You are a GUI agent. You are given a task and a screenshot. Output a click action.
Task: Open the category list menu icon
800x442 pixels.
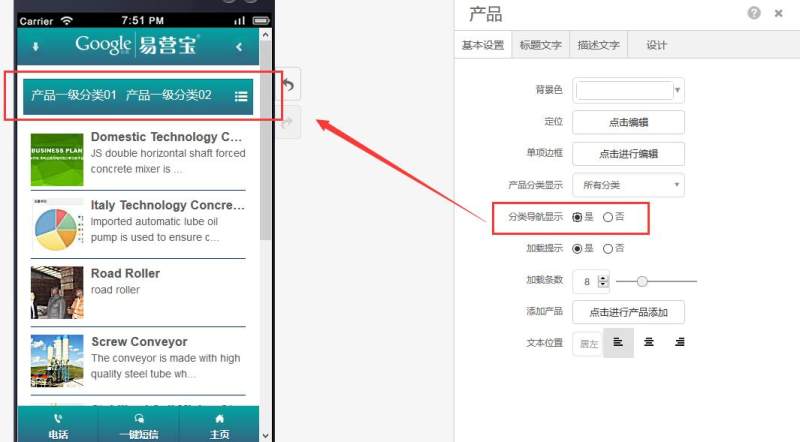tap(241, 96)
